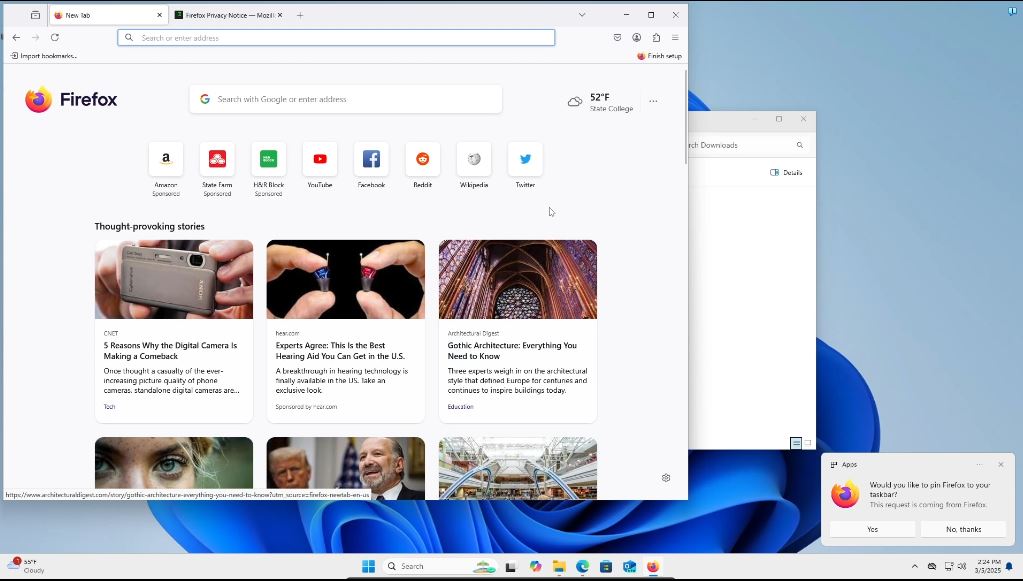Image resolution: width=1023 pixels, height=581 pixels.
Task: Open the Firefox account icon
Action: tap(637, 38)
